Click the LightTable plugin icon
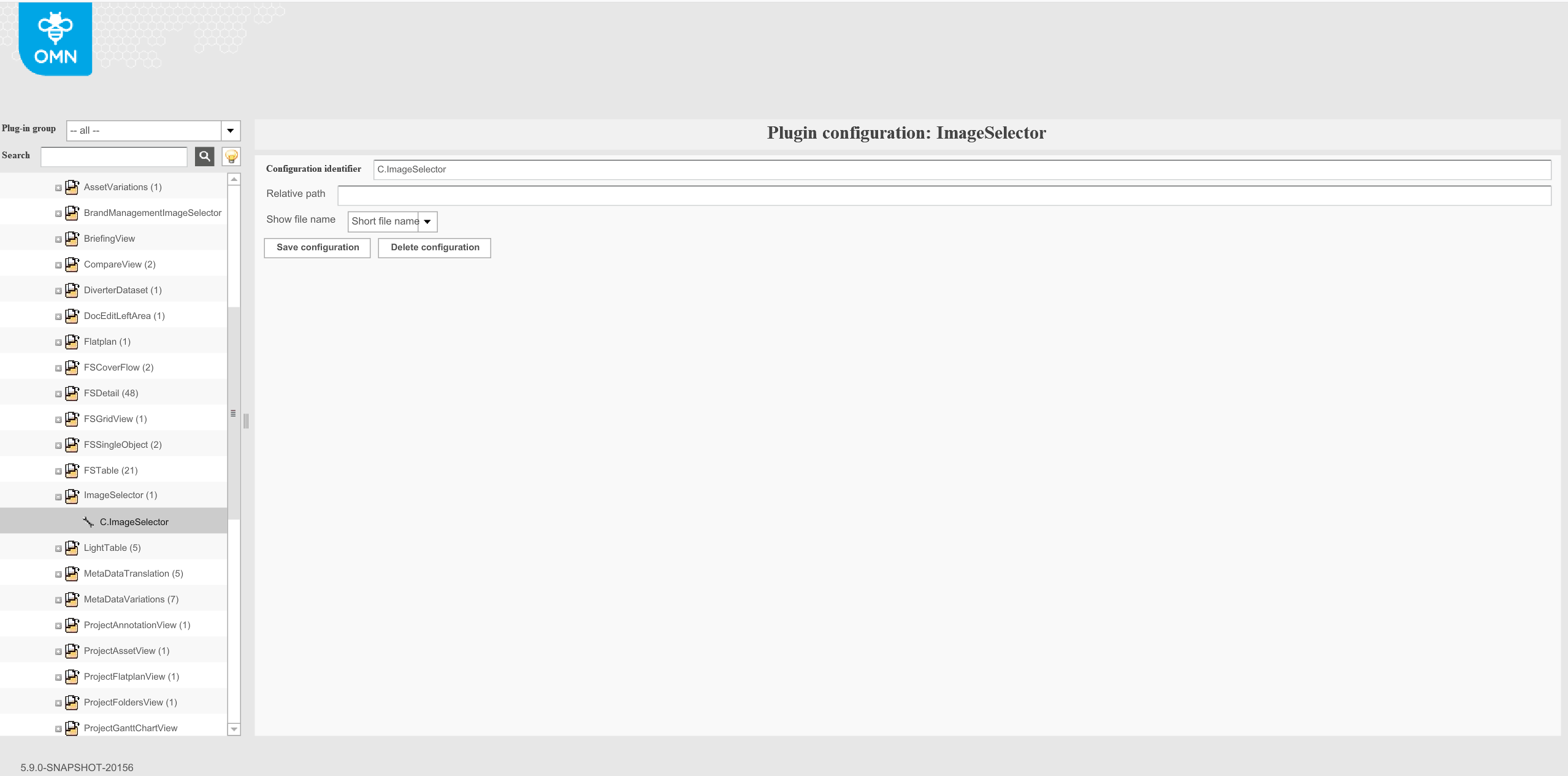This screenshot has width=1568, height=776. (x=72, y=548)
